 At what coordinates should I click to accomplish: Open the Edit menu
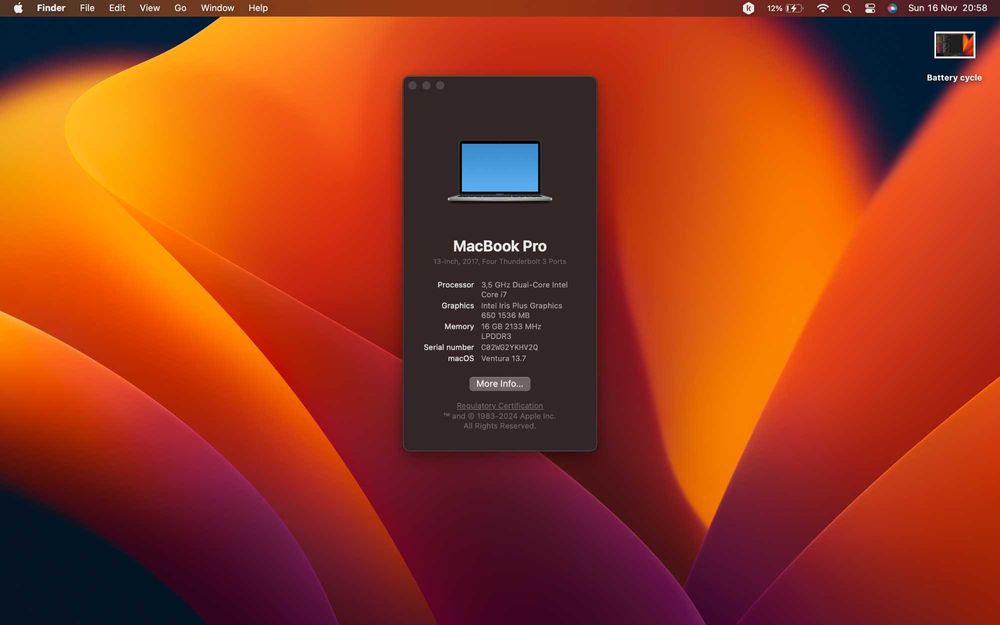tap(117, 8)
